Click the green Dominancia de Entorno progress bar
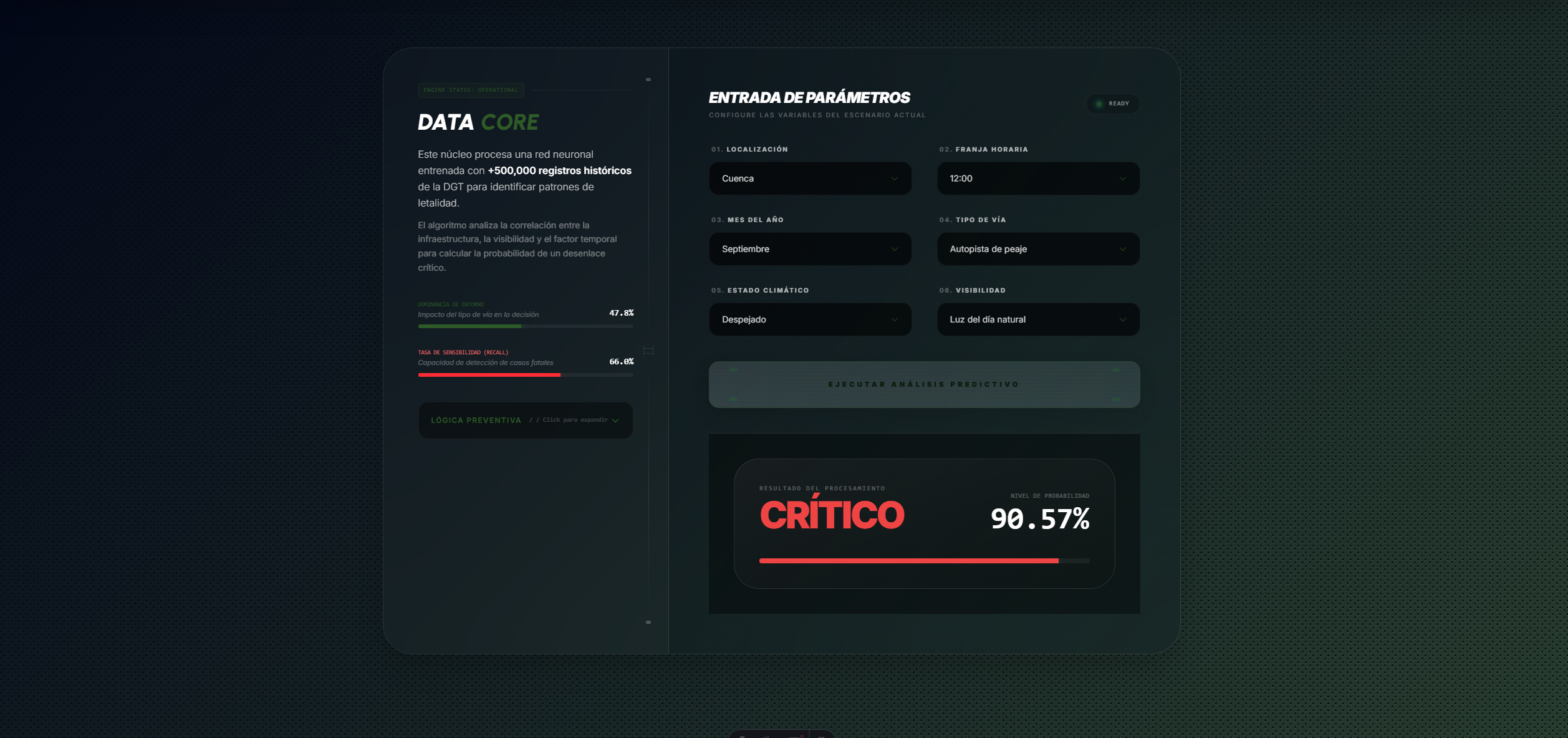The image size is (1568, 738). tap(469, 326)
